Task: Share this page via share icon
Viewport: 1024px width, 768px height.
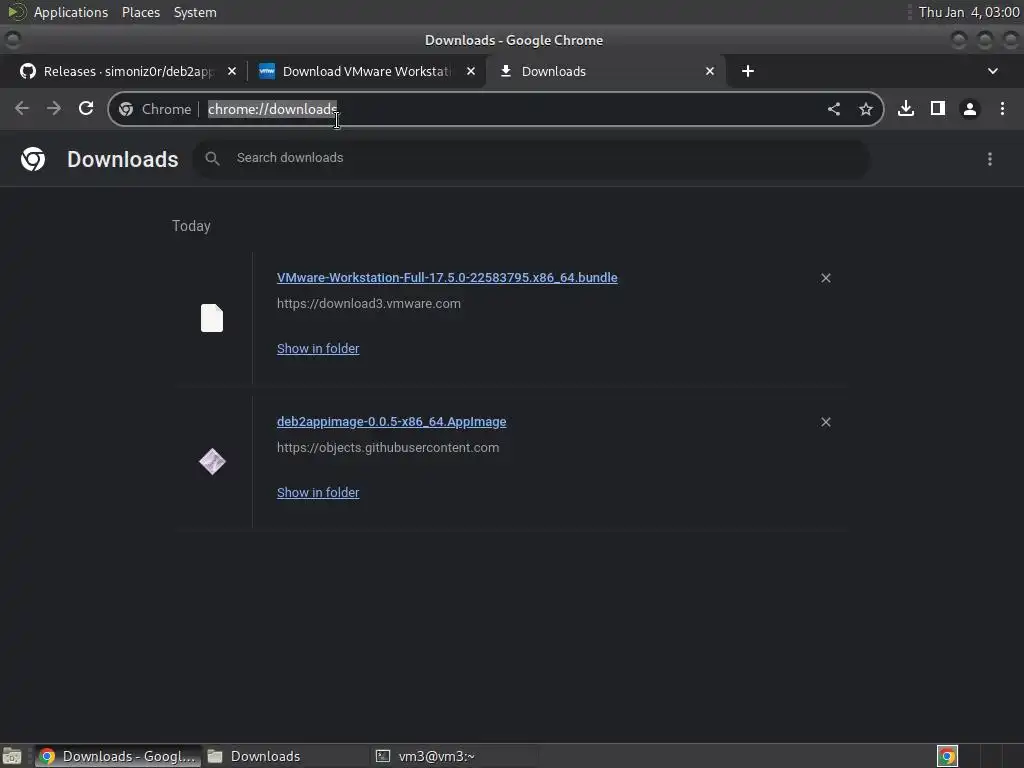Action: [834, 109]
